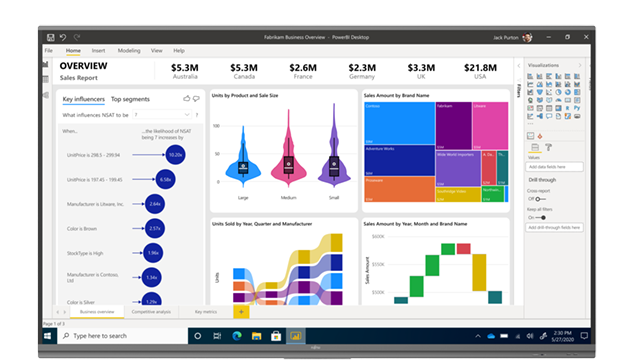Select the Stacked bar chart visualization
Image resolution: width=640 pixels, height=360 pixels.
click(x=530, y=76)
